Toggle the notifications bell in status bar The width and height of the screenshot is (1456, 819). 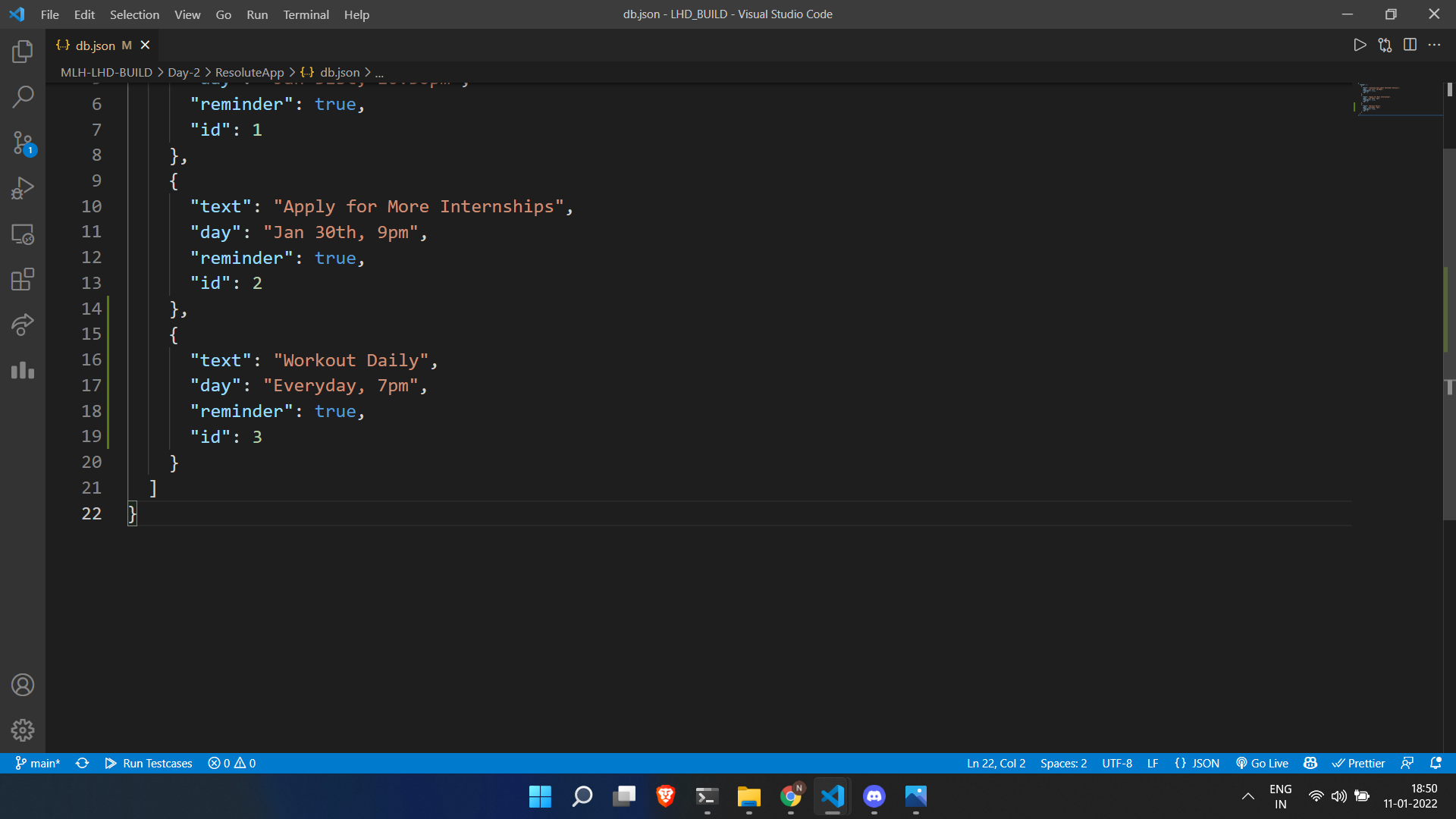(x=1436, y=764)
